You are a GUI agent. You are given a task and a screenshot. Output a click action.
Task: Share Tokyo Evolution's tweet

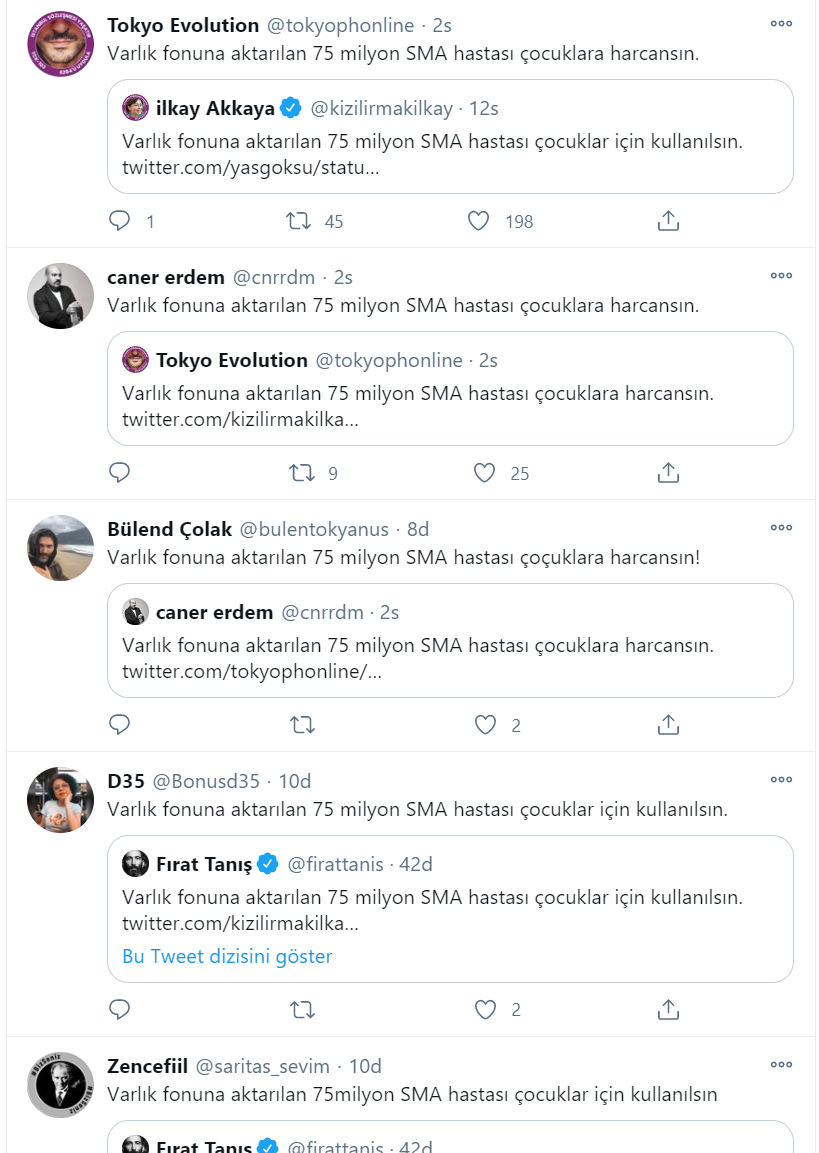point(669,221)
